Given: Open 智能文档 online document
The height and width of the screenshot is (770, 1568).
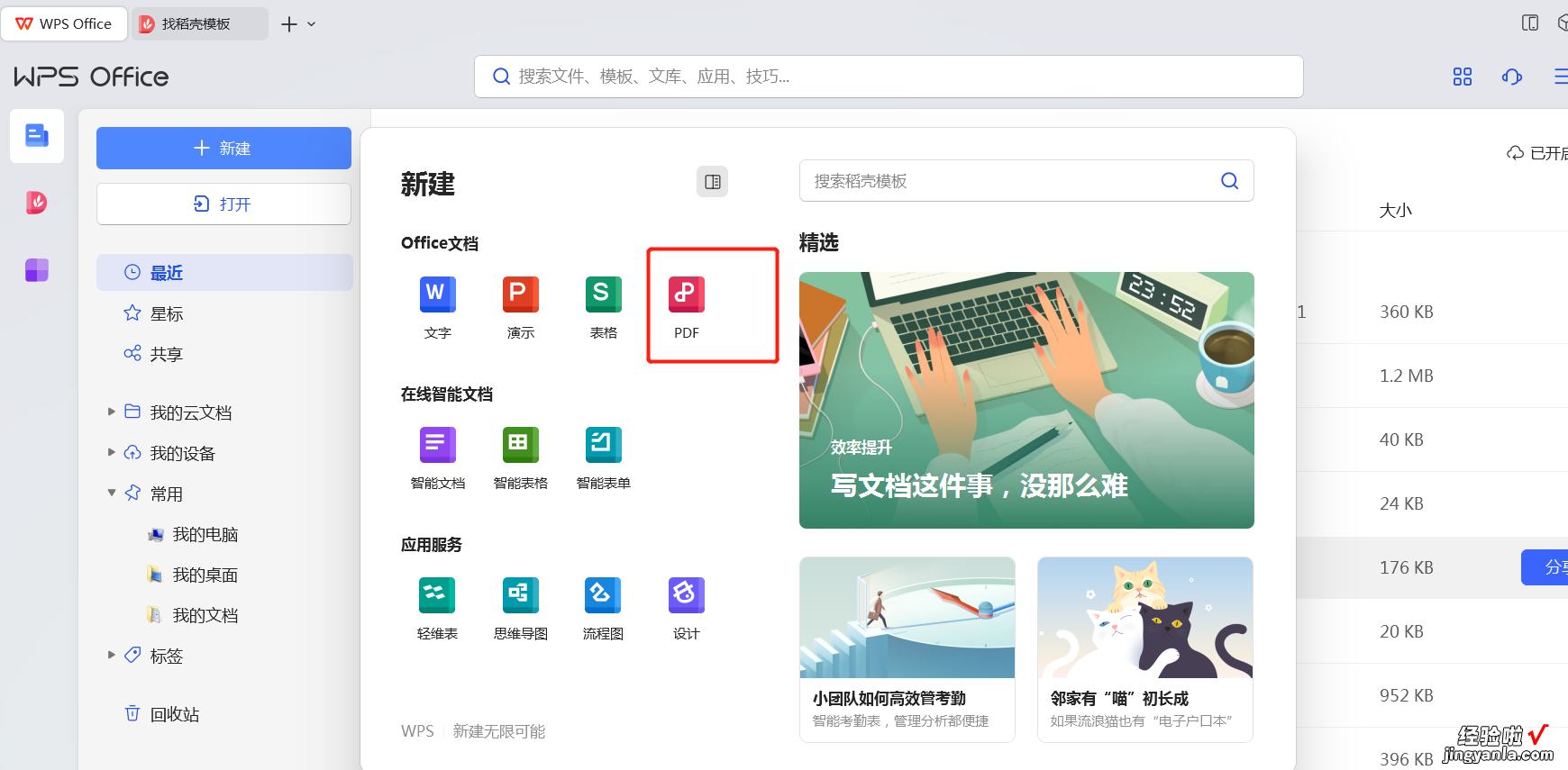Looking at the screenshot, I should (438, 458).
